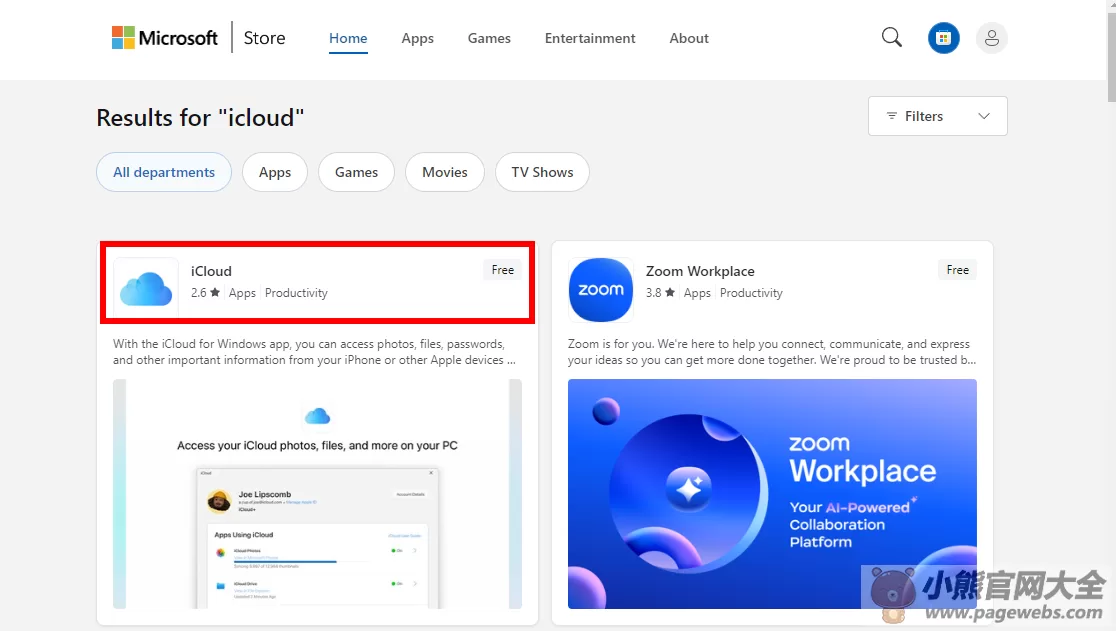Screen dimensions: 1116x631
Task: Click the Free badge on Zoom Workplace card
Action: click(957, 270)
